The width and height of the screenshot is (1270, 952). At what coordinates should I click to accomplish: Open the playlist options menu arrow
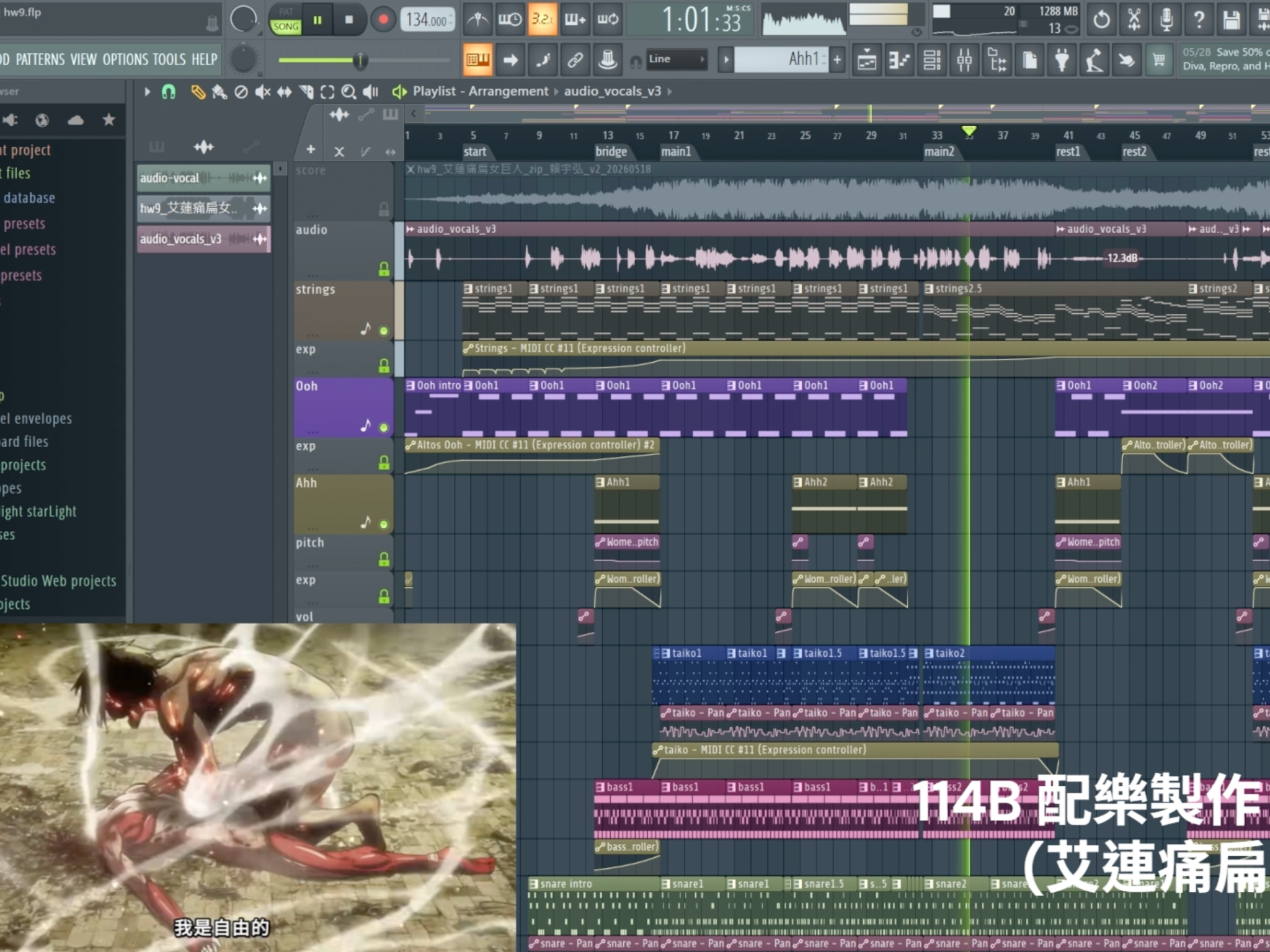147,92
